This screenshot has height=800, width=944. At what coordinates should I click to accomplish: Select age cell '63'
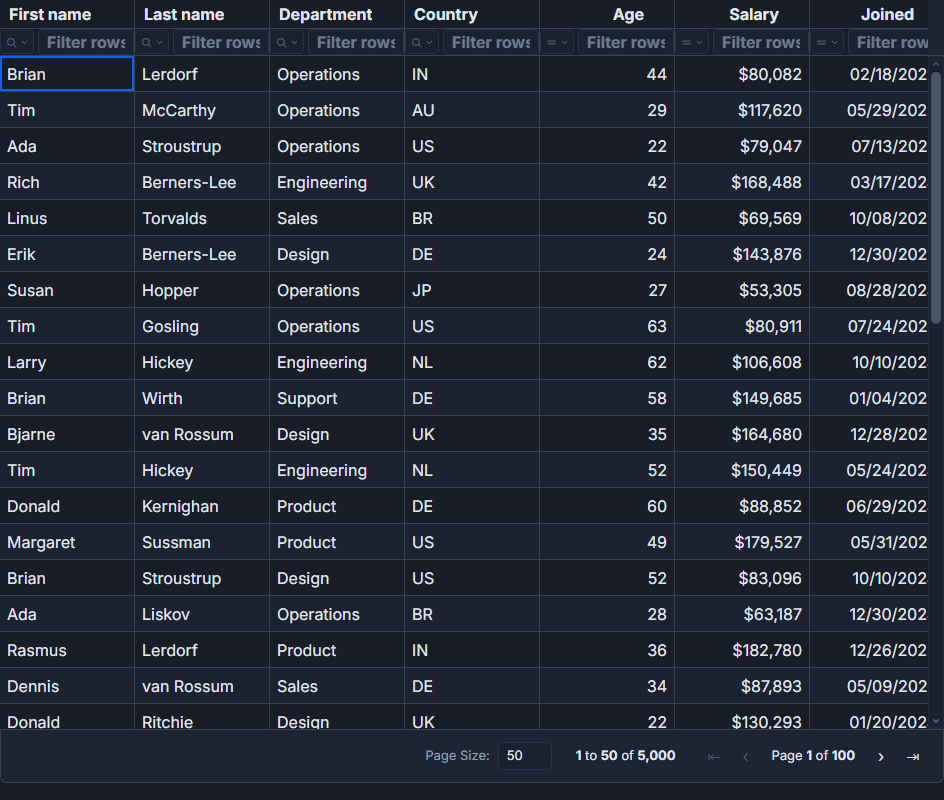[606, 326]
